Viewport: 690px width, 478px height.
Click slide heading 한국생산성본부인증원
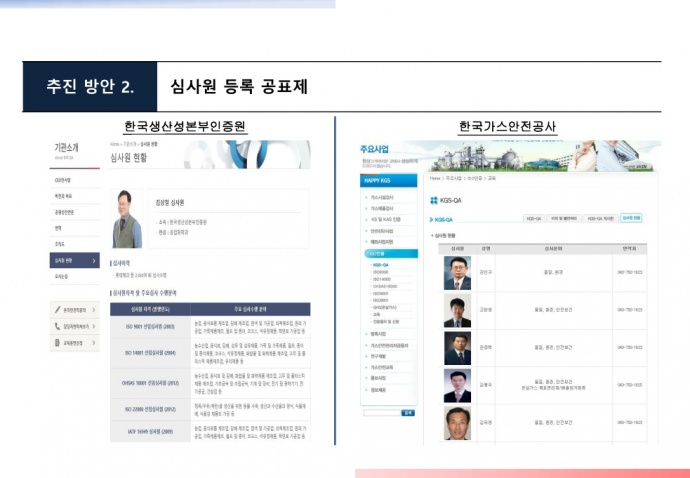[185, 127]
